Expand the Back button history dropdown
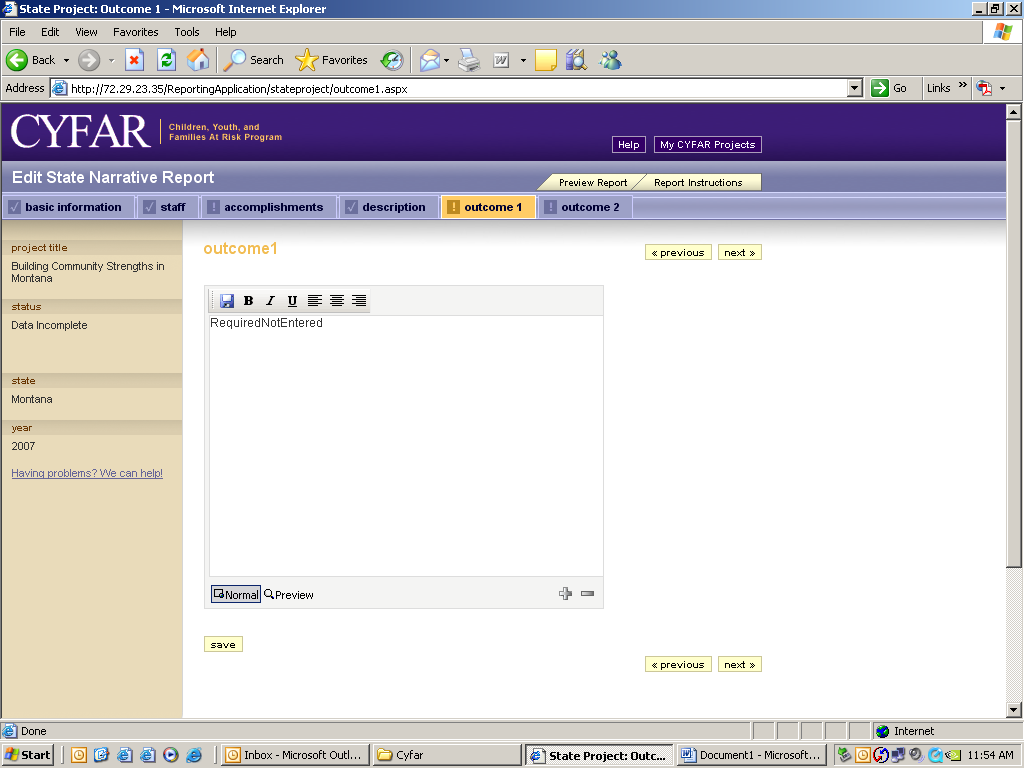This screenshot has height=768, width=1024. tap(67, 60)
